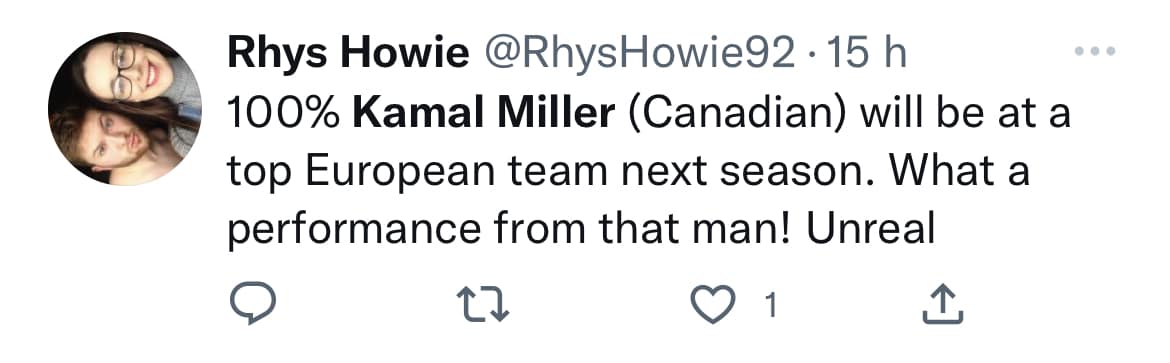Screen dimensions: 1170x363
Task: View the like count of 1
Action: point(772,305)
